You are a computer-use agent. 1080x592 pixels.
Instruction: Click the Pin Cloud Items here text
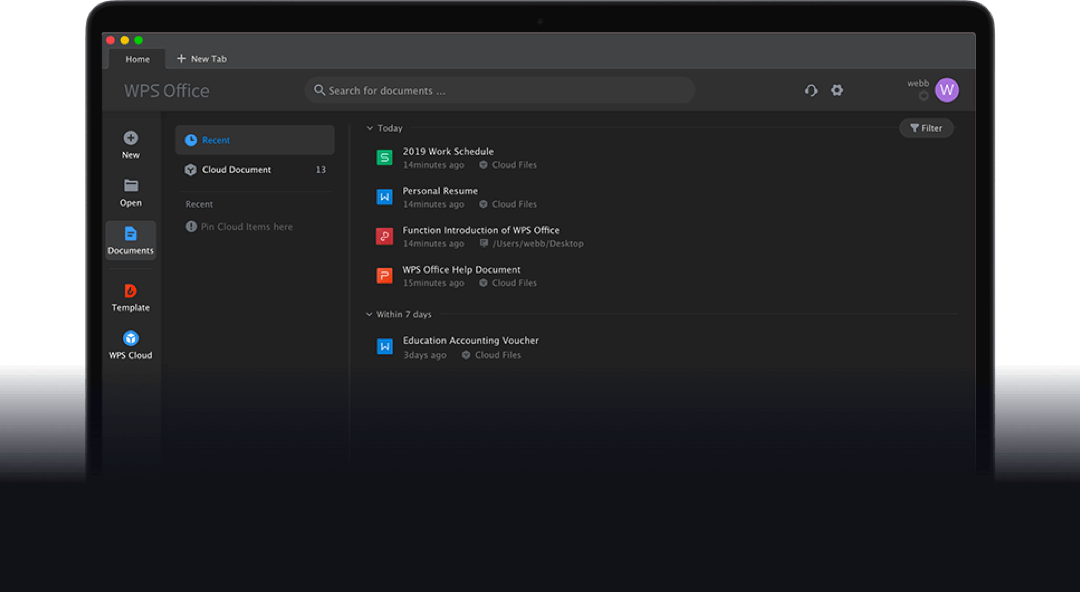coord(247,227)
